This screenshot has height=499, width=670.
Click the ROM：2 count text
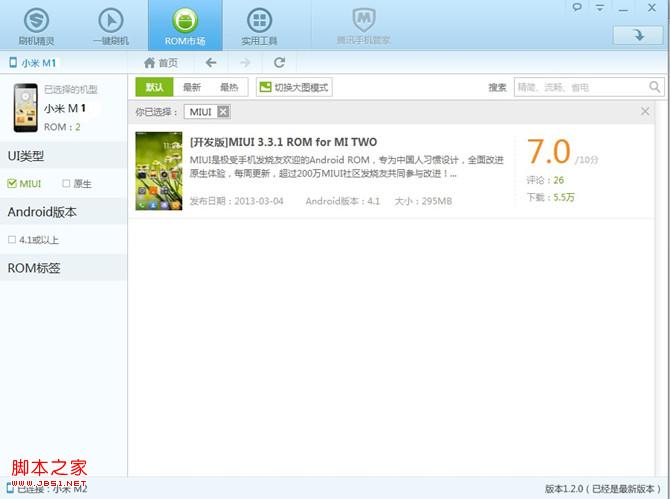62,127
